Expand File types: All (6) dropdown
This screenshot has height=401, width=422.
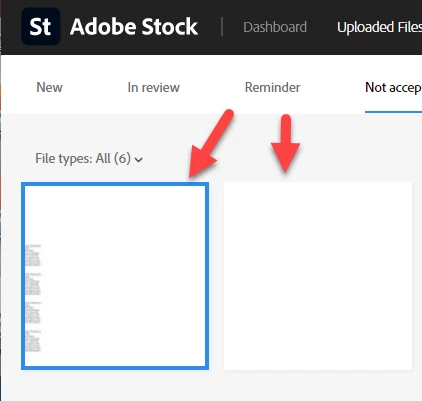[89, 158]
